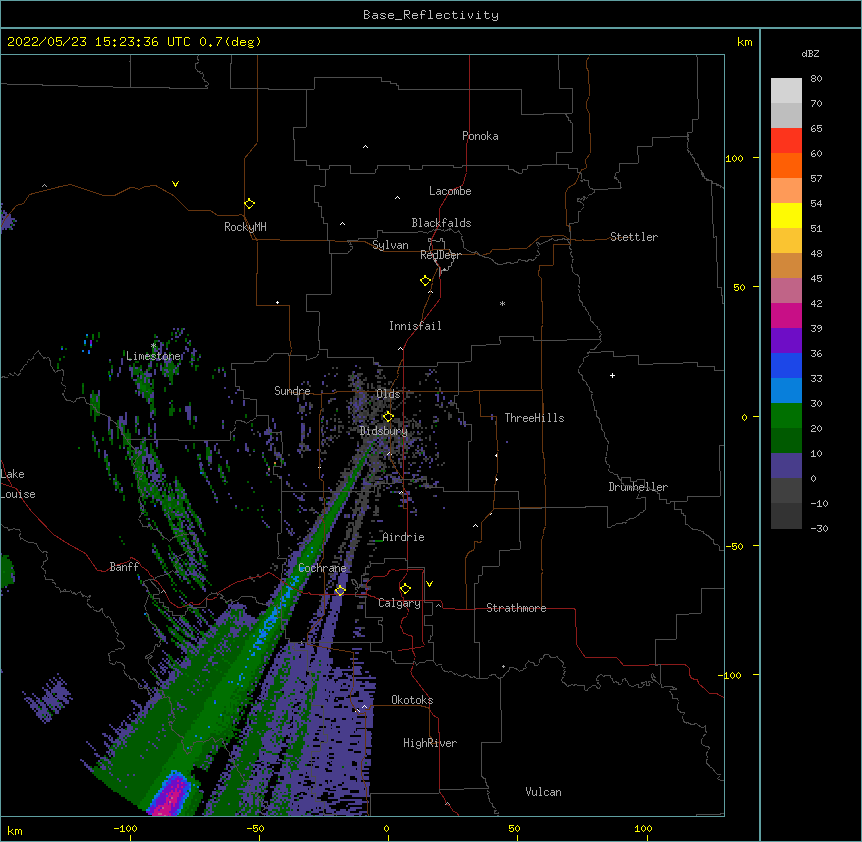This screenshot has width=862, height=842.
Task: Click the HighRiver label
Action: pos(430,743)
